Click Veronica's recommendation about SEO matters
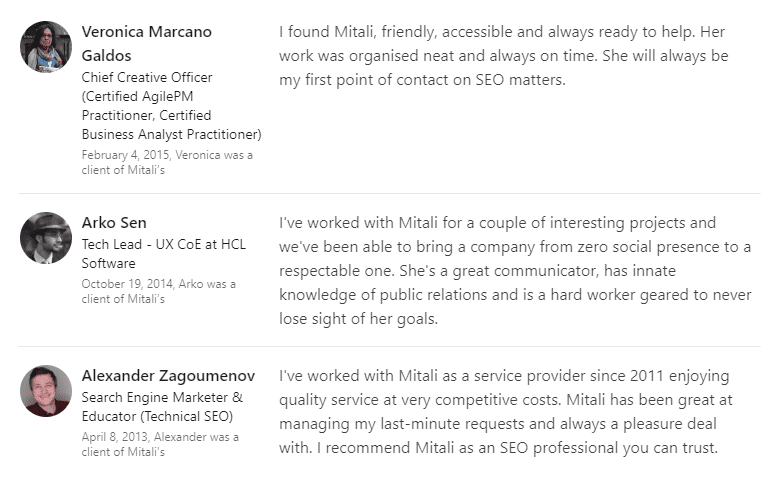Viewport: 780px width, 480px height. [503, 56]
